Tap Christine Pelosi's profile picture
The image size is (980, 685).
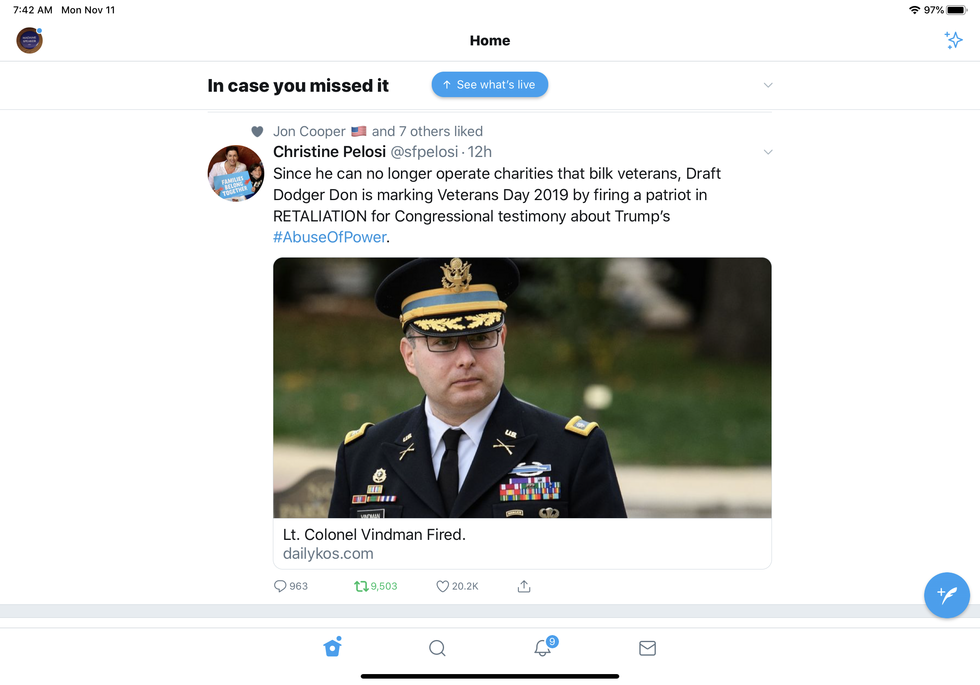236,173
